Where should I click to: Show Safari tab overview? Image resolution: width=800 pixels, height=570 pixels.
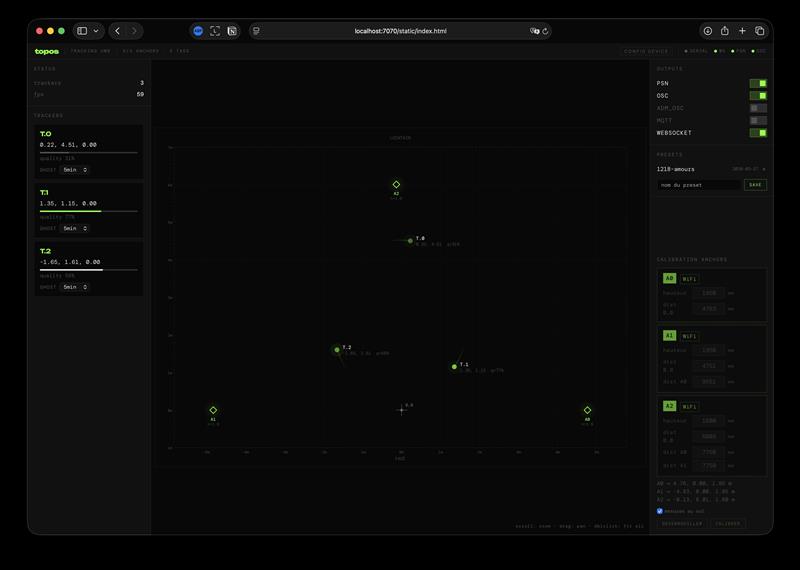[x=760, y=31]
